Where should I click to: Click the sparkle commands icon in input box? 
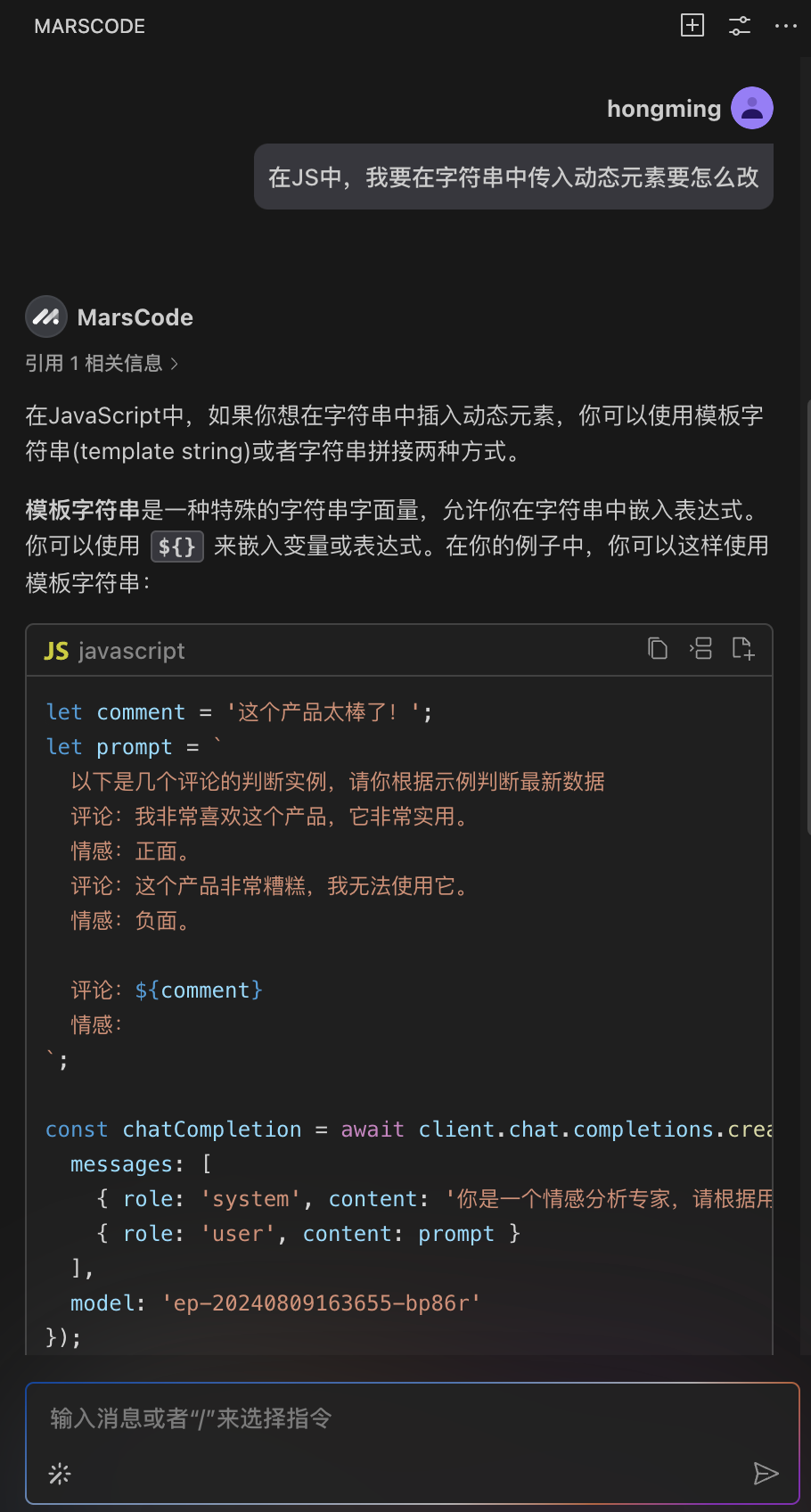(x=60, y=1474)
